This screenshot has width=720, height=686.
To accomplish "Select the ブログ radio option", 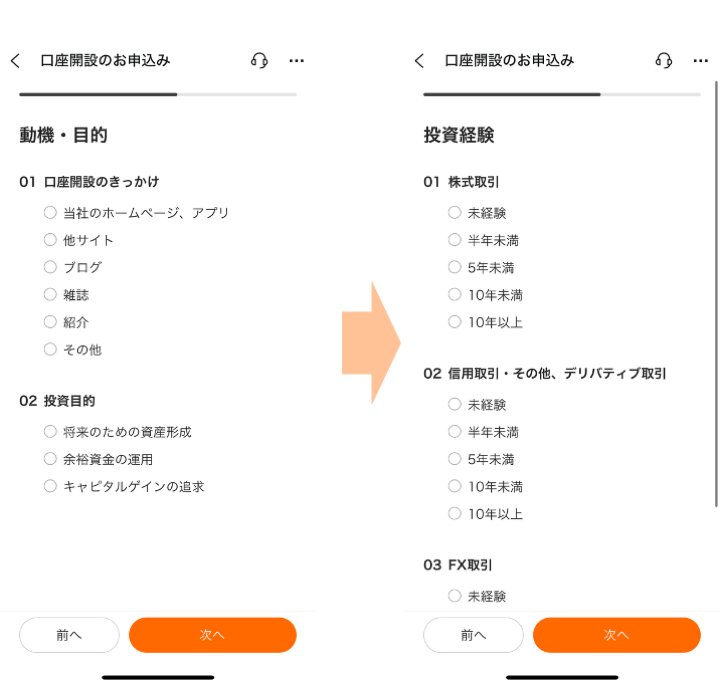I will click(50, 268).
